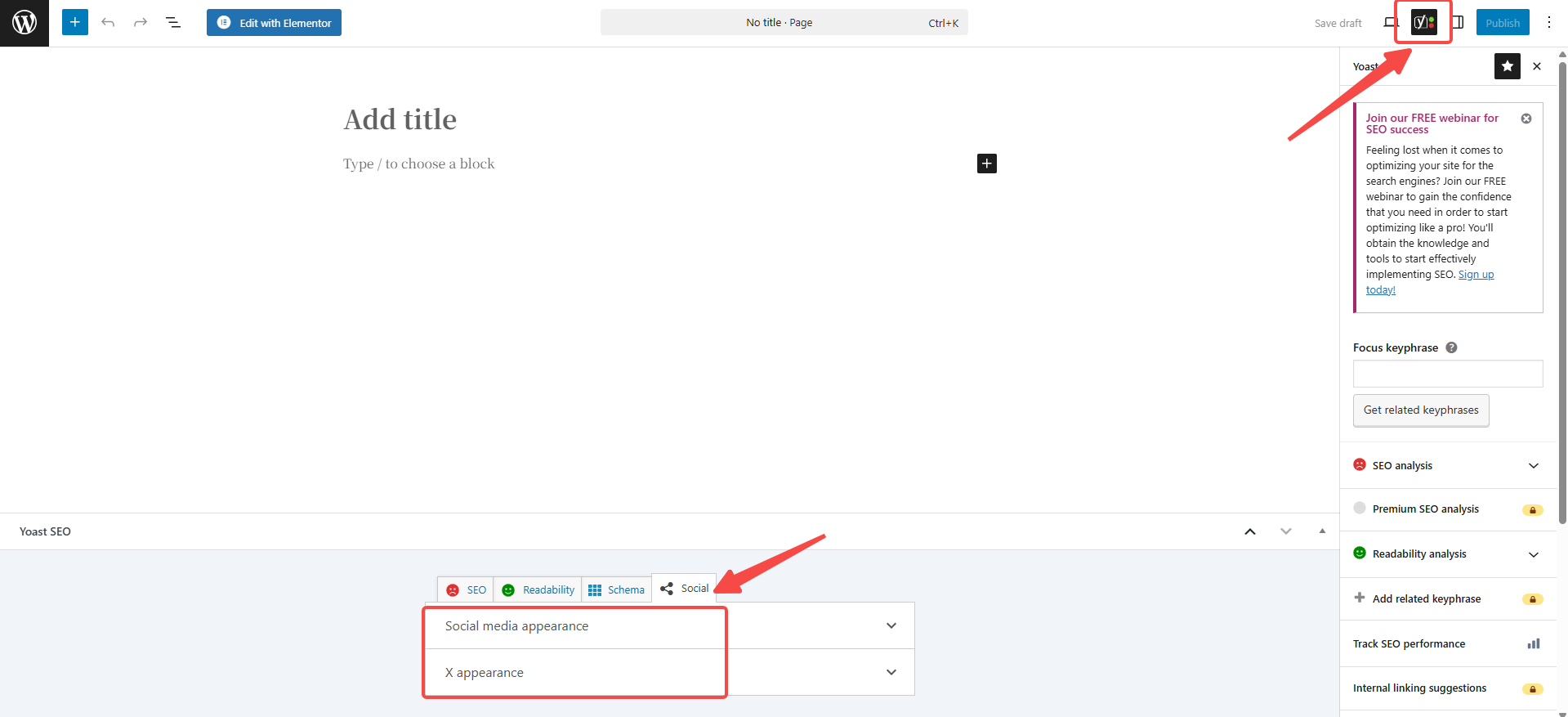The image size is (1568, 717).
Task: Click the Focus keyphrase help icon
Action: 1451,347
